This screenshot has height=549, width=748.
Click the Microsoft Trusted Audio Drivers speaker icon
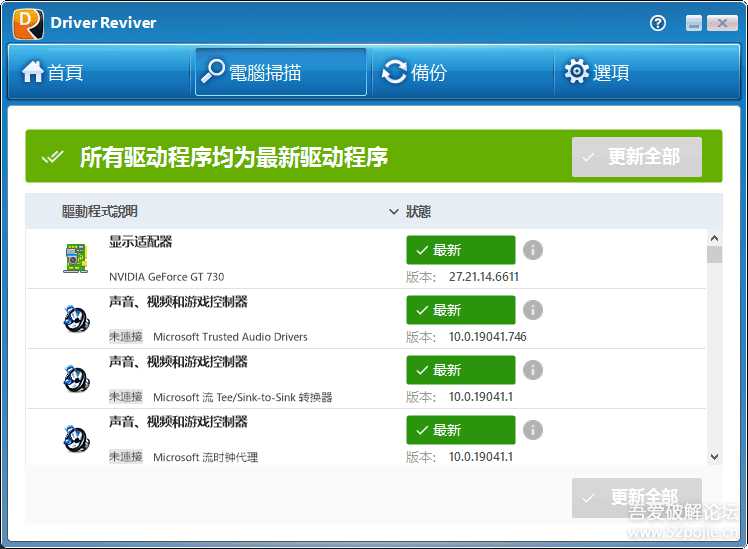[x=76, y=318]
